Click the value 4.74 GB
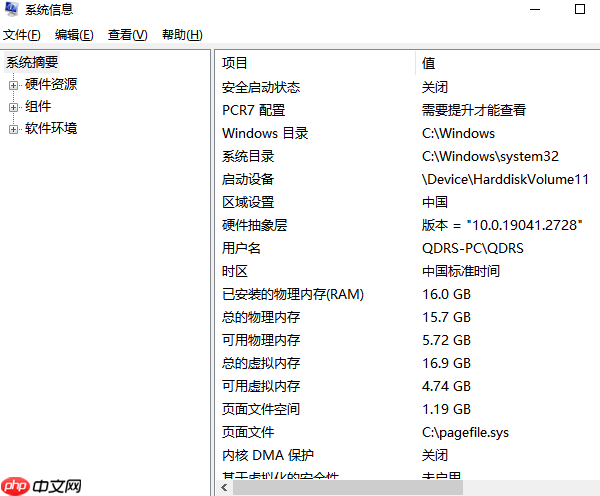Image resolution: width=600 pixels, height=496 pixels. coord(446,386)
